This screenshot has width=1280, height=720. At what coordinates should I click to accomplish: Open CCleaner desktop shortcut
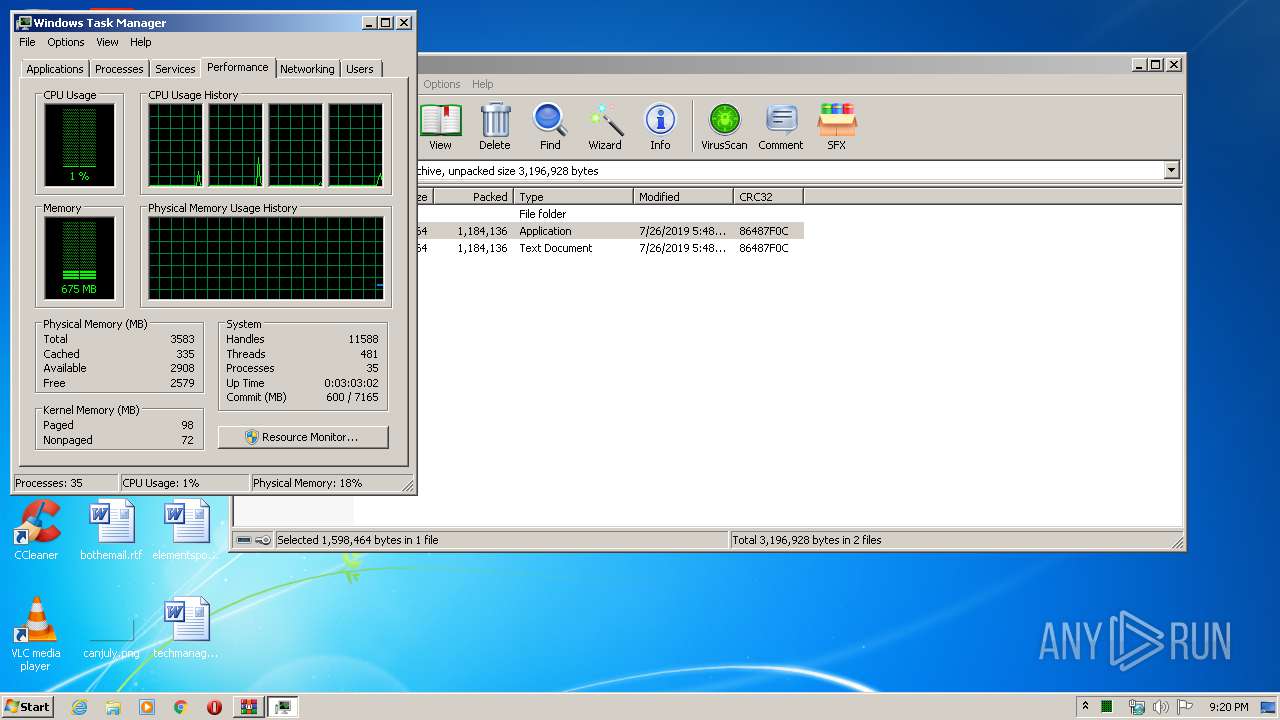click(36, 530)
